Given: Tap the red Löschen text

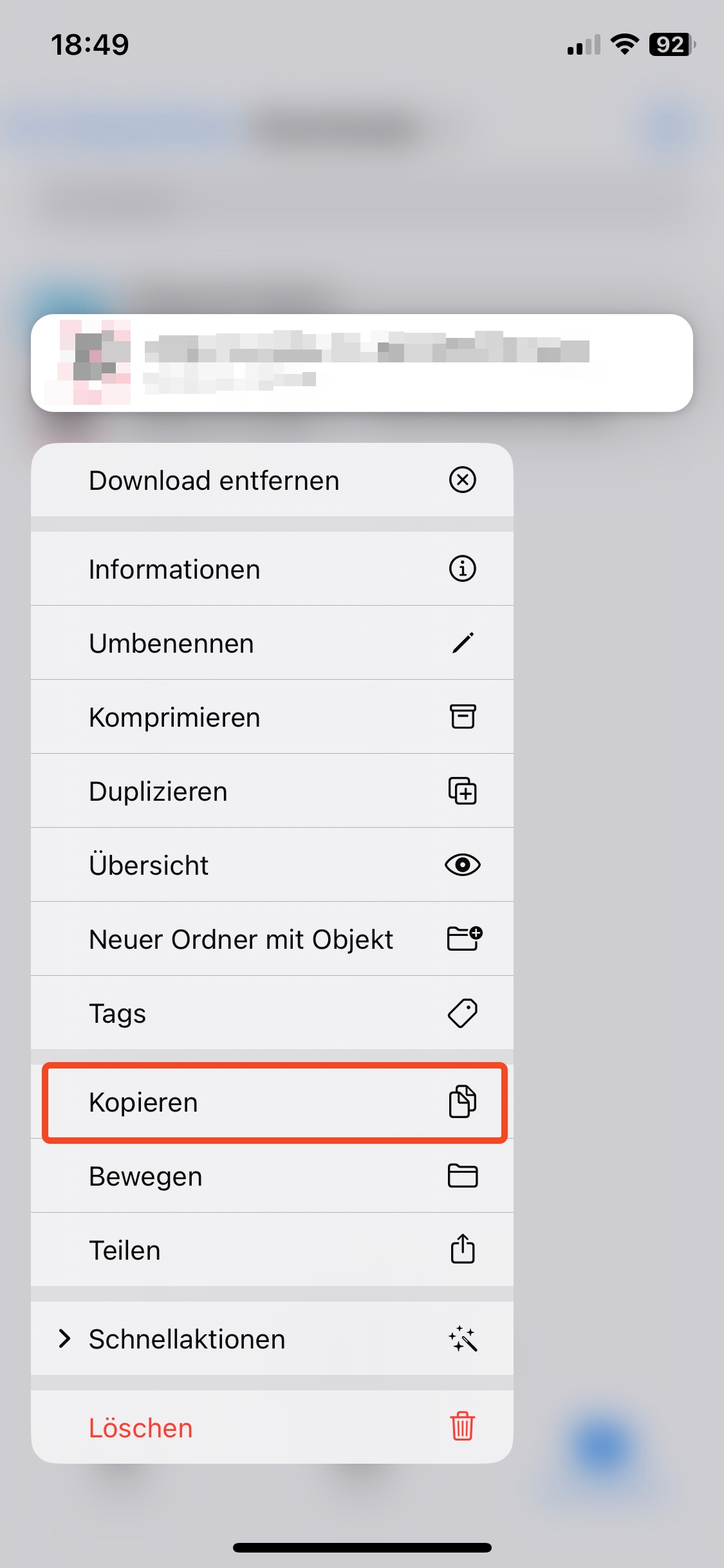Looking at the screenshot, I should [x=141, y=1428].
